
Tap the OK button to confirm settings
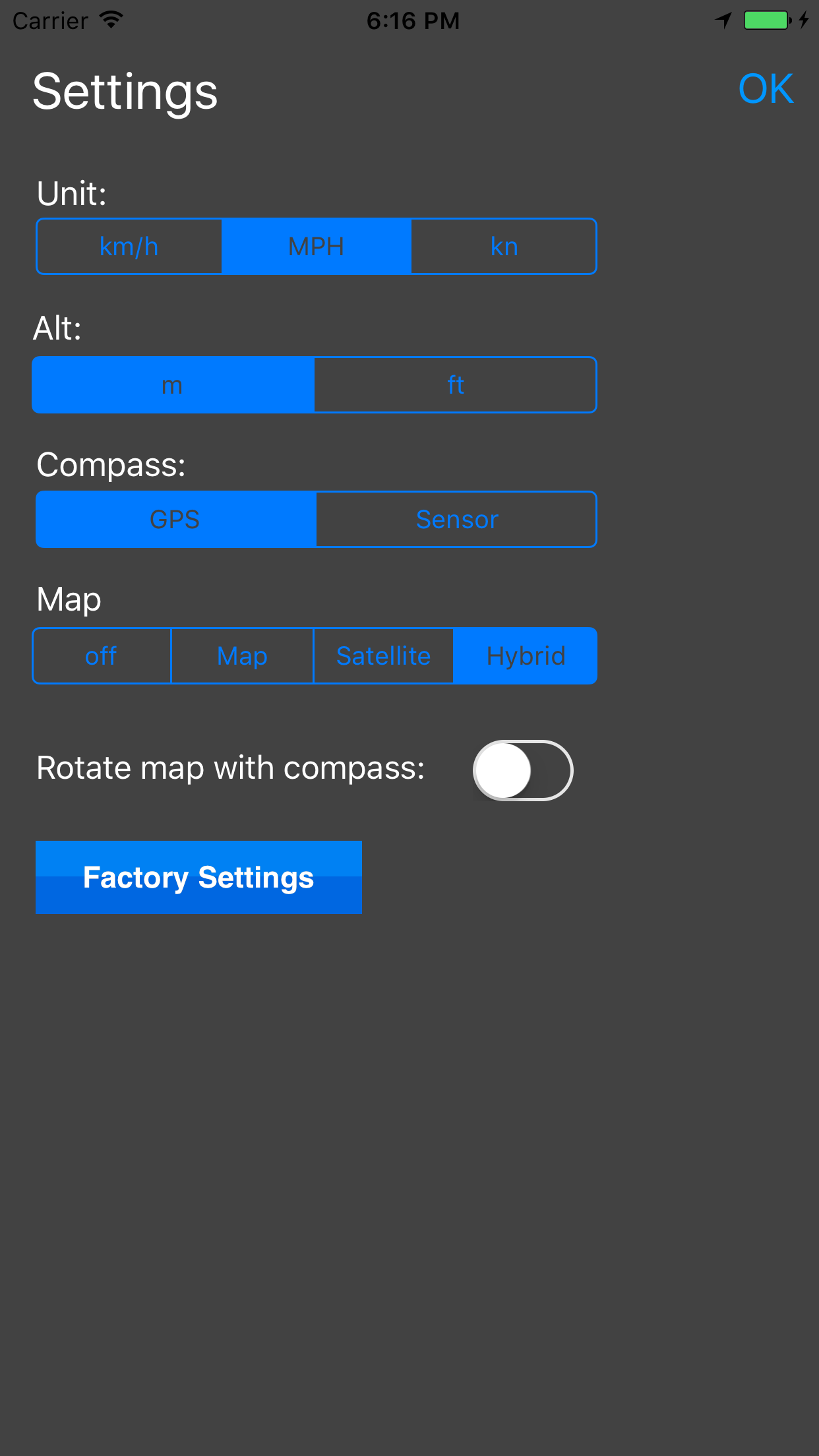(765, 89)
